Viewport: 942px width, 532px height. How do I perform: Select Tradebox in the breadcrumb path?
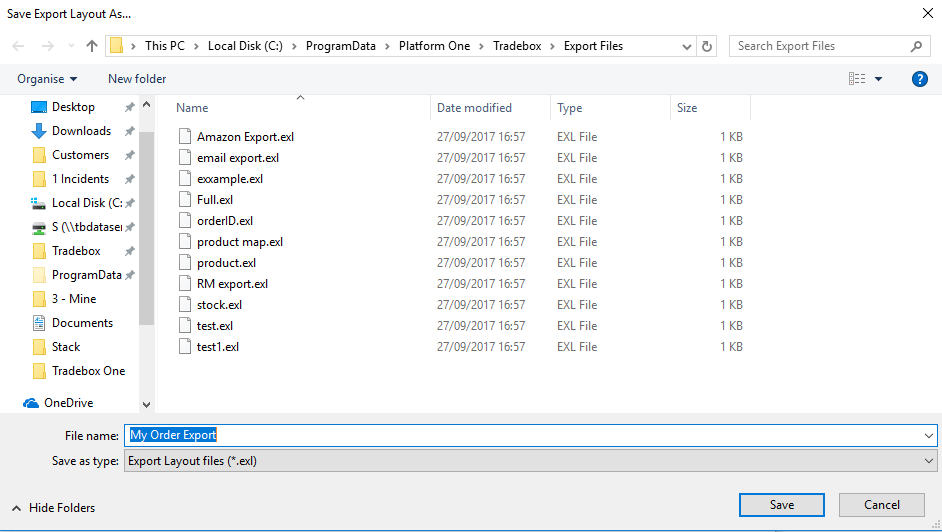[517, 46]
